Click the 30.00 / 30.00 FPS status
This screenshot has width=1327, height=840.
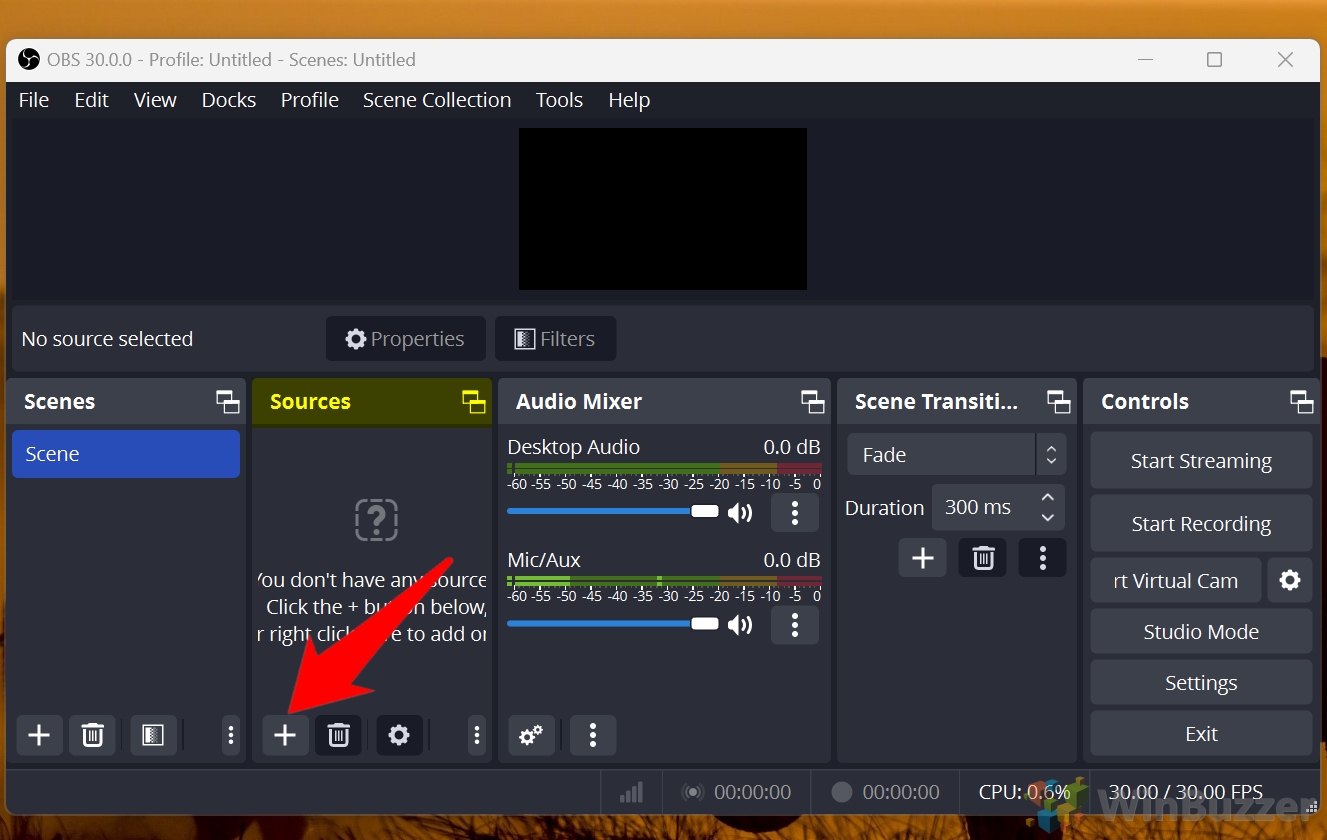pyautogui.click(x=1186, y=792)
